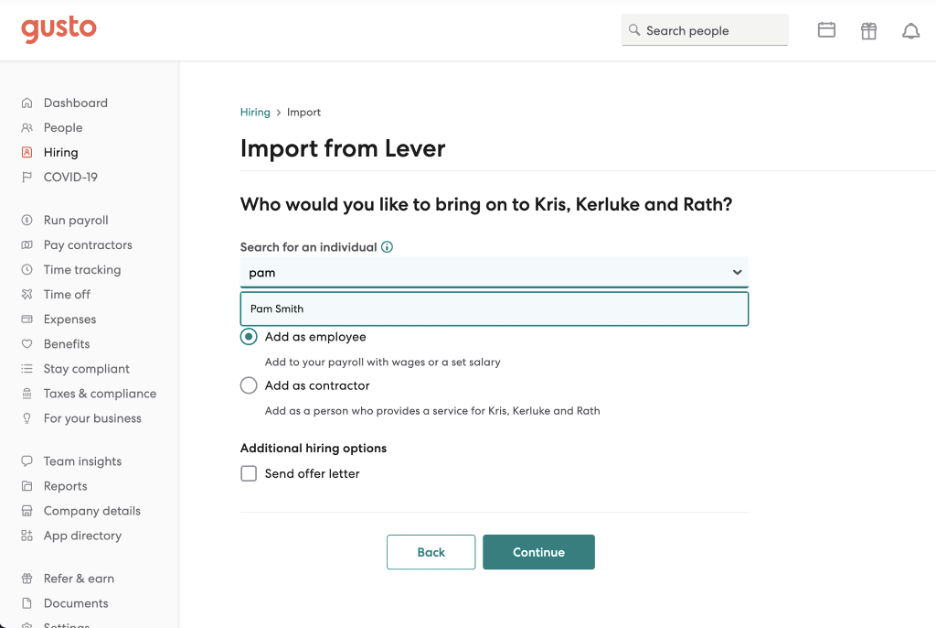Open Documents in the sidebar

(76, 604)
